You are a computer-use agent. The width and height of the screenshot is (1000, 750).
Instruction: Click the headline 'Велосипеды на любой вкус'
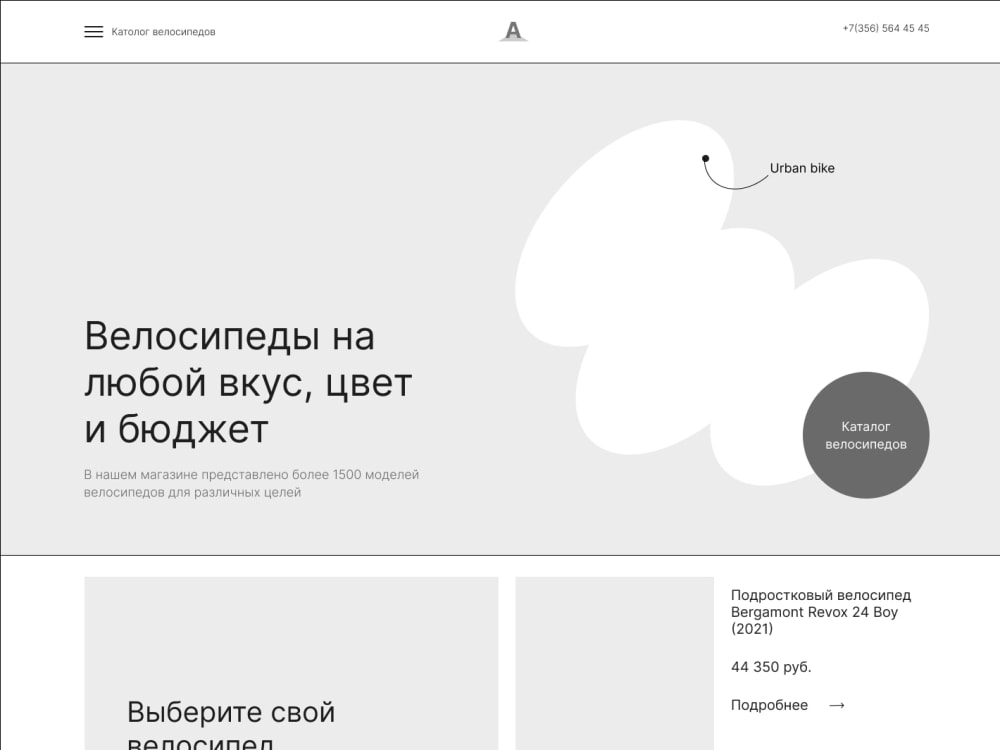click(248, 382)
